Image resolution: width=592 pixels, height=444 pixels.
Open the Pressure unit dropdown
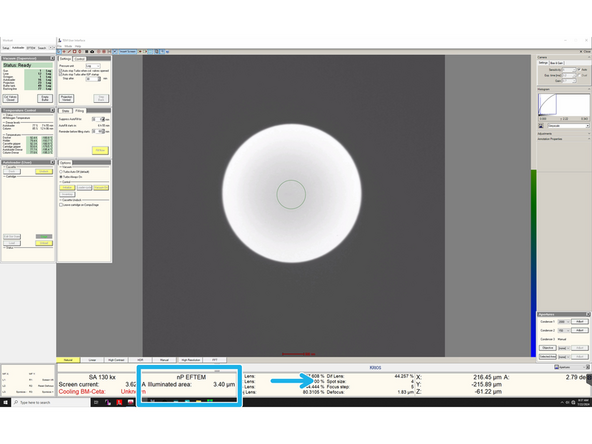click(x=93, y=66)
